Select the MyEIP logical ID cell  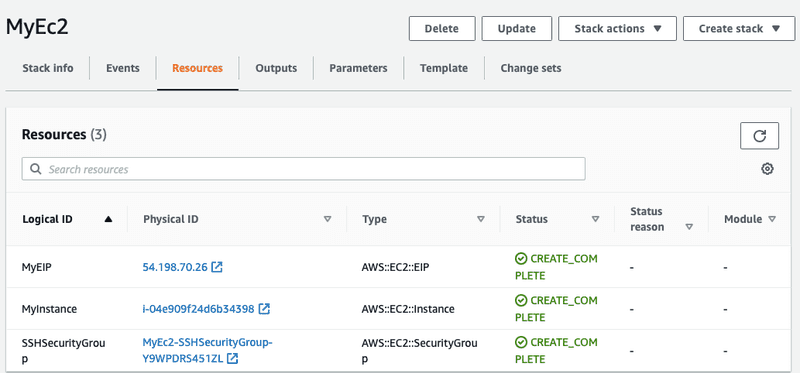click(x=36, y=267)
